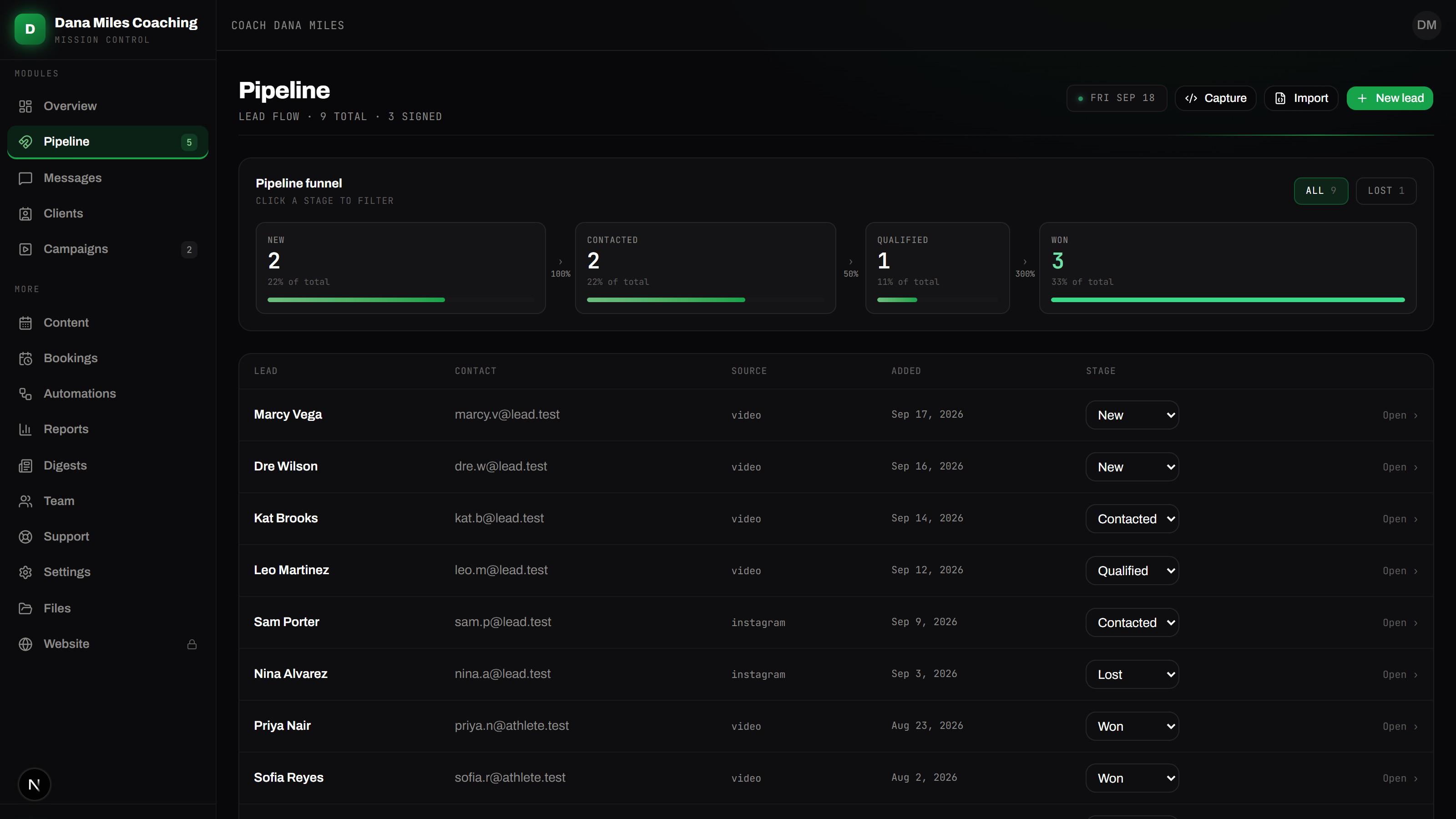Viewport: 1456px width, 819px height.
Task: Click the green D logo badge
Action: pyautogui.click(x=30, y=29)
